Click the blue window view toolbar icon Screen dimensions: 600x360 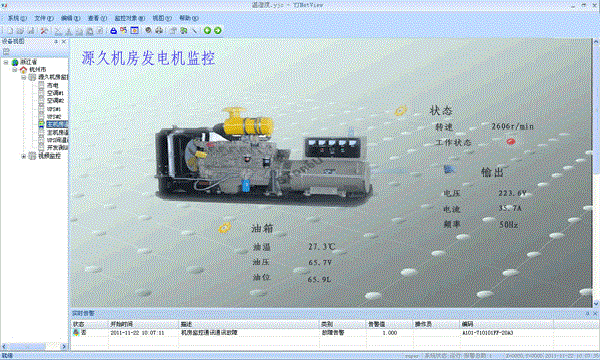click(x=134, y=31)
